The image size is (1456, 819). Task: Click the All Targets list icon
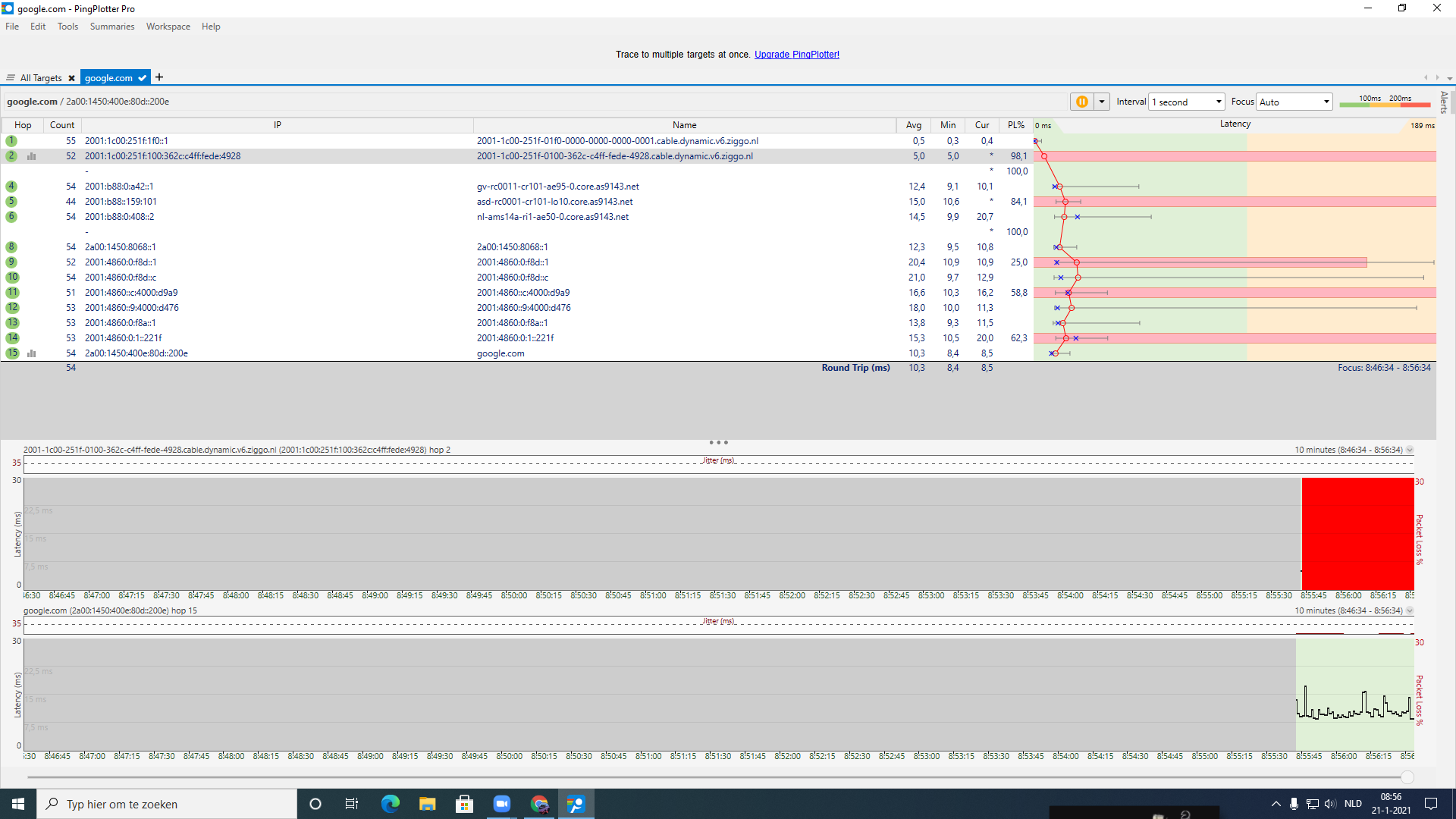tap(11, 78)
